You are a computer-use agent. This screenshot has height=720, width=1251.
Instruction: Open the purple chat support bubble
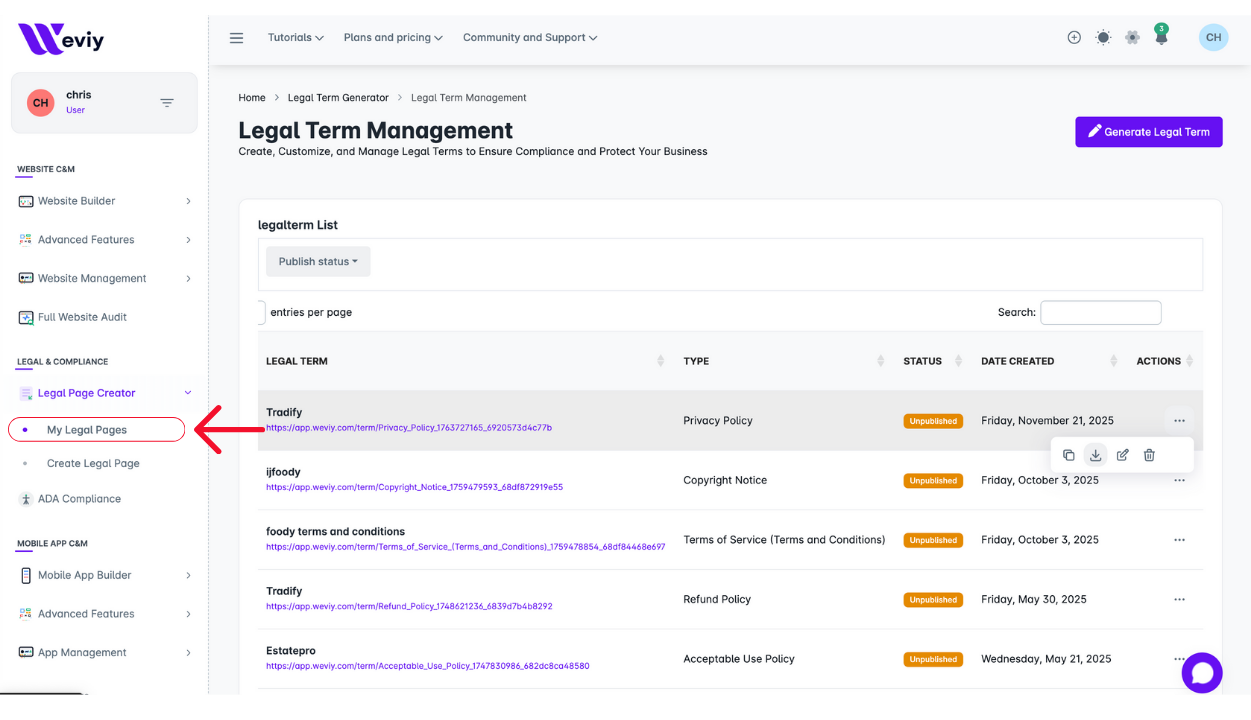pos(1201,673)
